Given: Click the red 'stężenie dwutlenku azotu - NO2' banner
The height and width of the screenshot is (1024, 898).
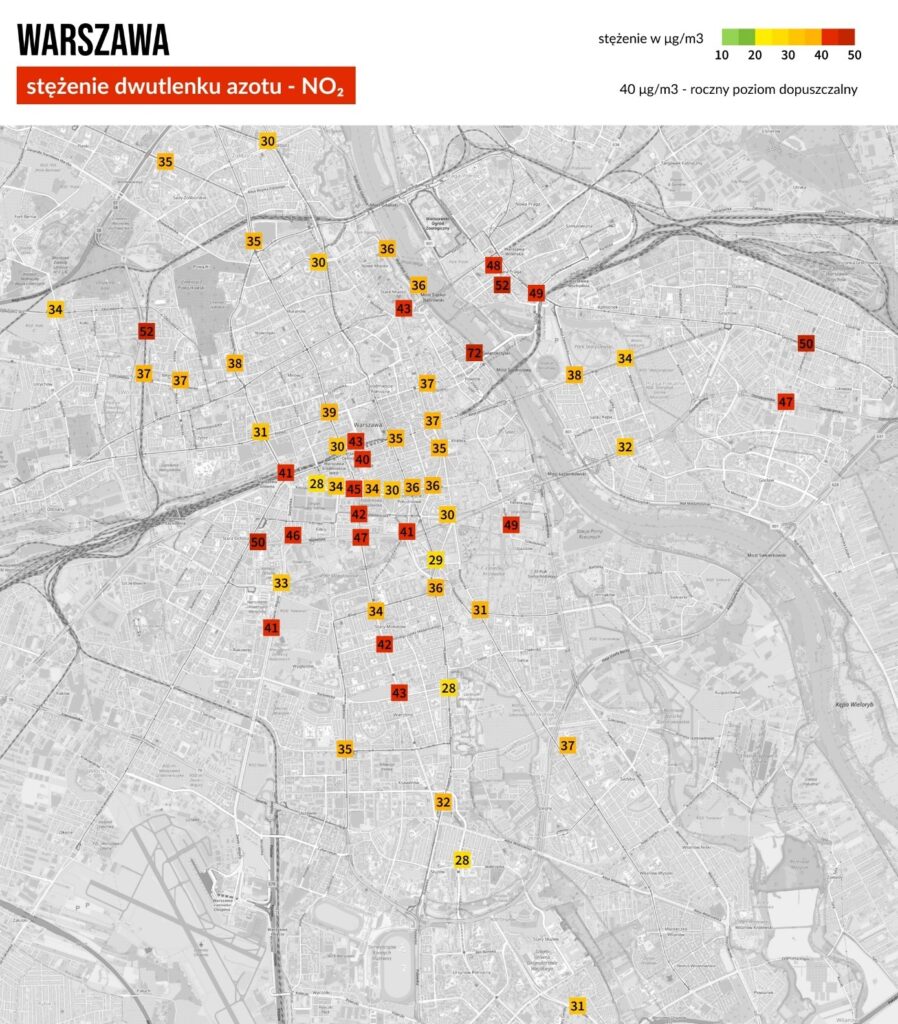Looking at the screenshot, I should point(186,86).
